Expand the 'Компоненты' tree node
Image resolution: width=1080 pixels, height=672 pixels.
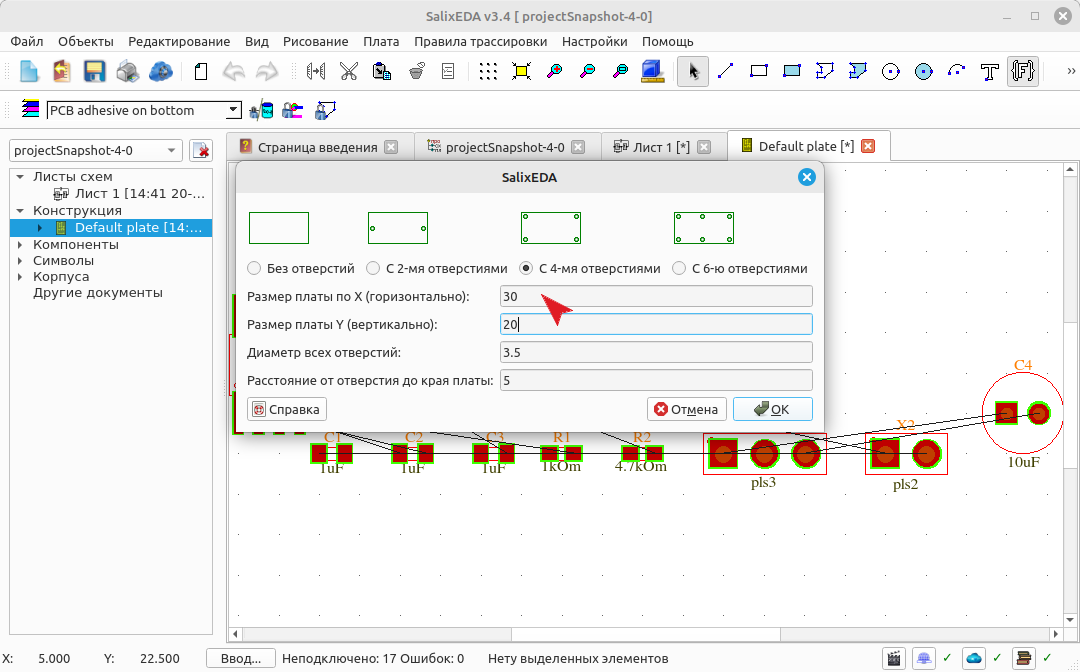click(x=20, y=244)
